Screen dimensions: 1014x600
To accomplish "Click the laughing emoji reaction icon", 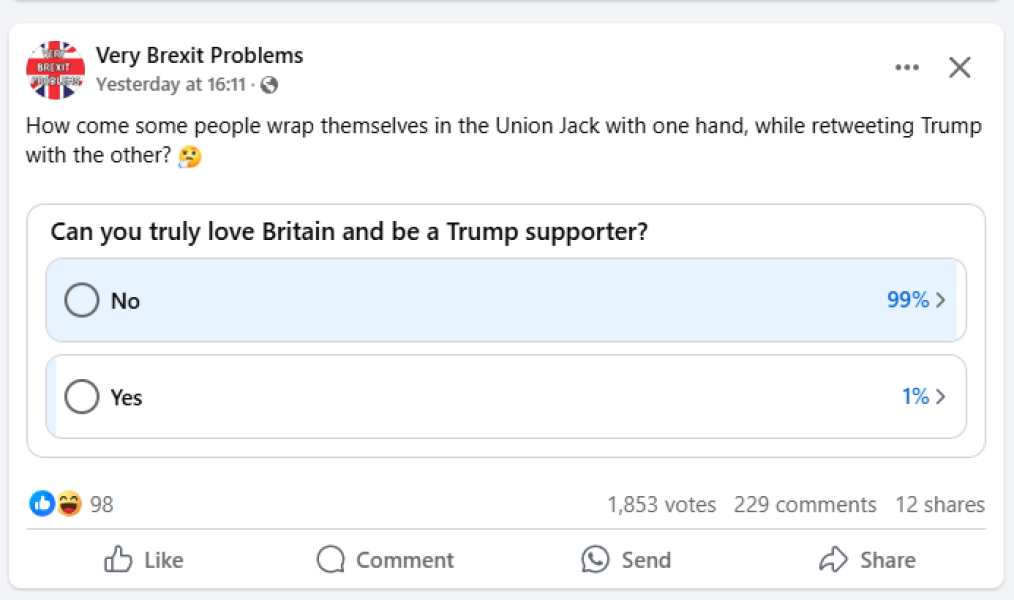I will tap(68, 504).
